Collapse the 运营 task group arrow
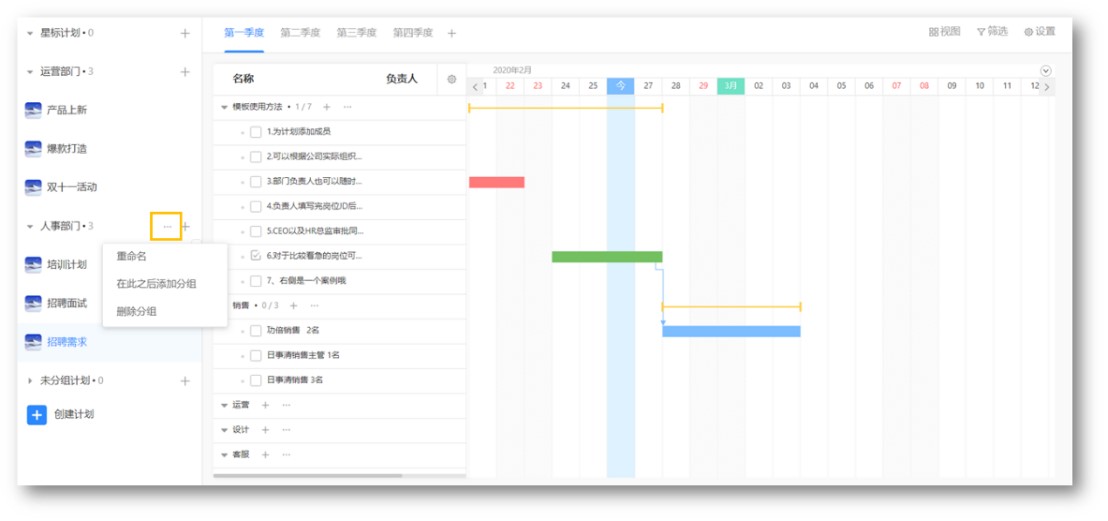 pos(225,405)
